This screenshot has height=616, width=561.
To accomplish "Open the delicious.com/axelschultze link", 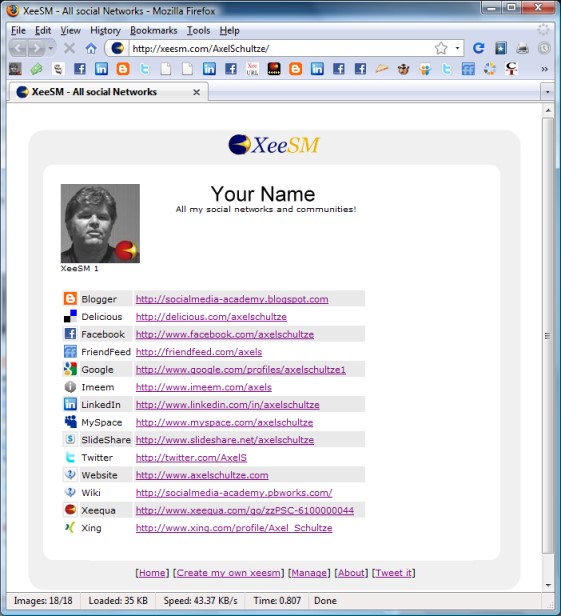I will point(211,317).
